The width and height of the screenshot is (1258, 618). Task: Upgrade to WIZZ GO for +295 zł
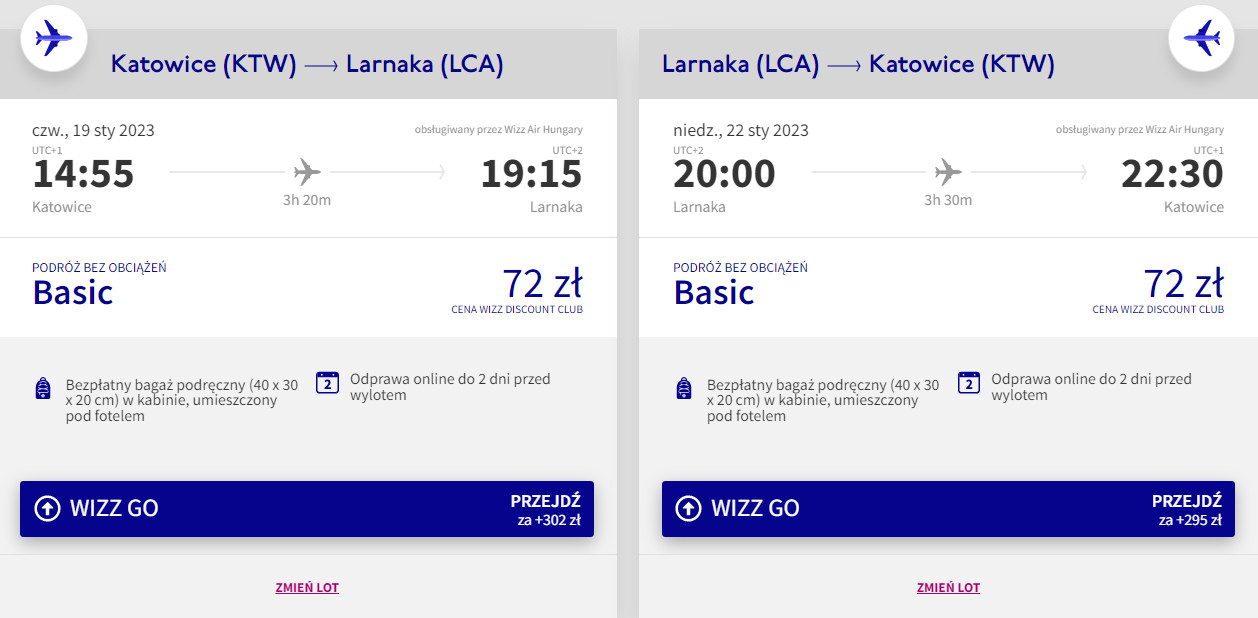[948, 508]
